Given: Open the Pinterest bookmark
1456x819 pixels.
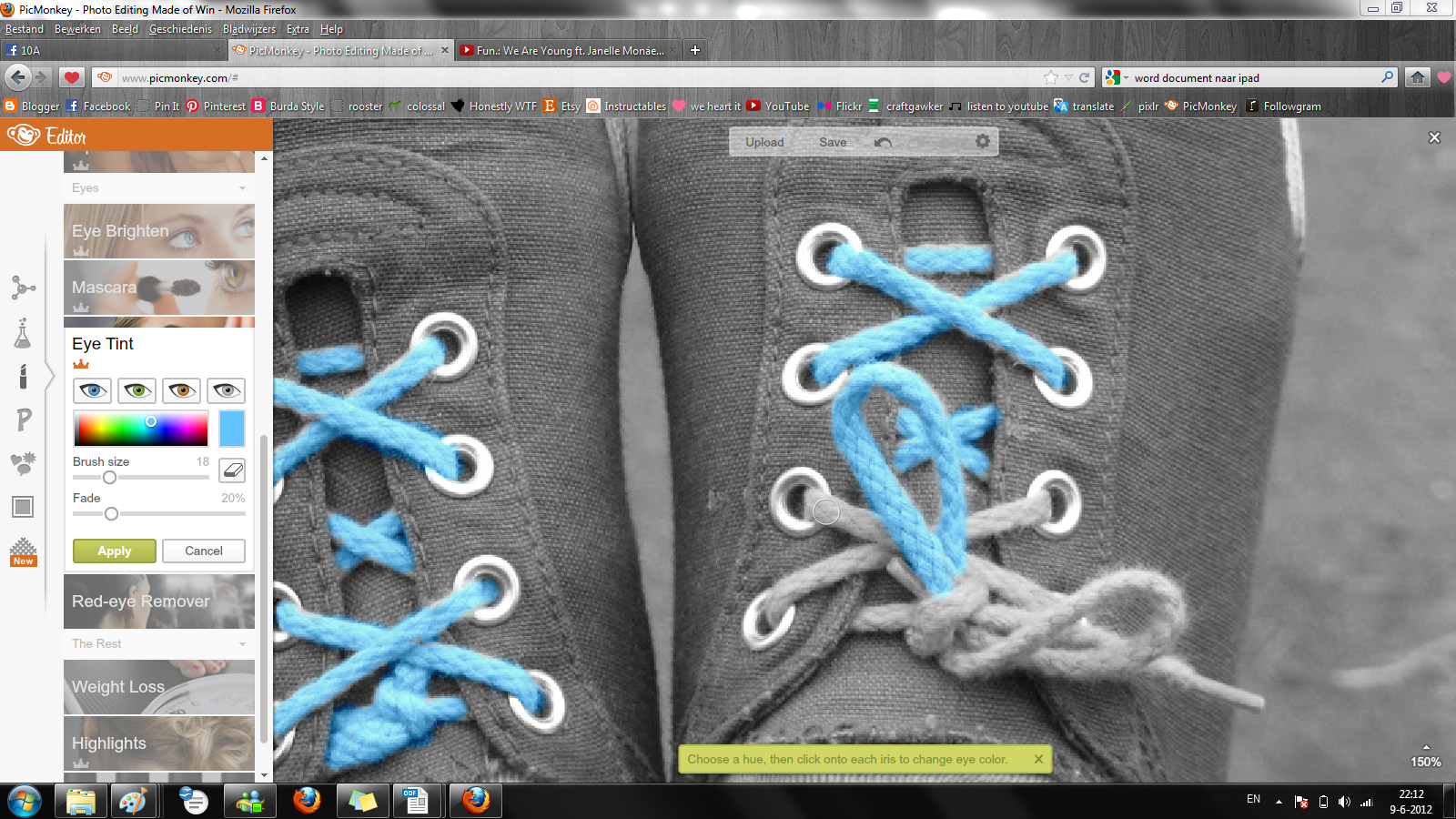Looking at the screenshot, I should point(216,106).
